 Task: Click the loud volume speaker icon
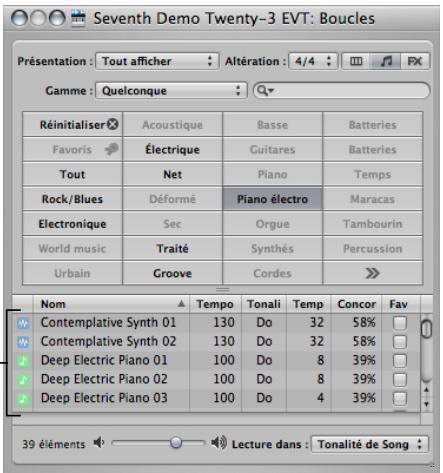click(219, 443)
